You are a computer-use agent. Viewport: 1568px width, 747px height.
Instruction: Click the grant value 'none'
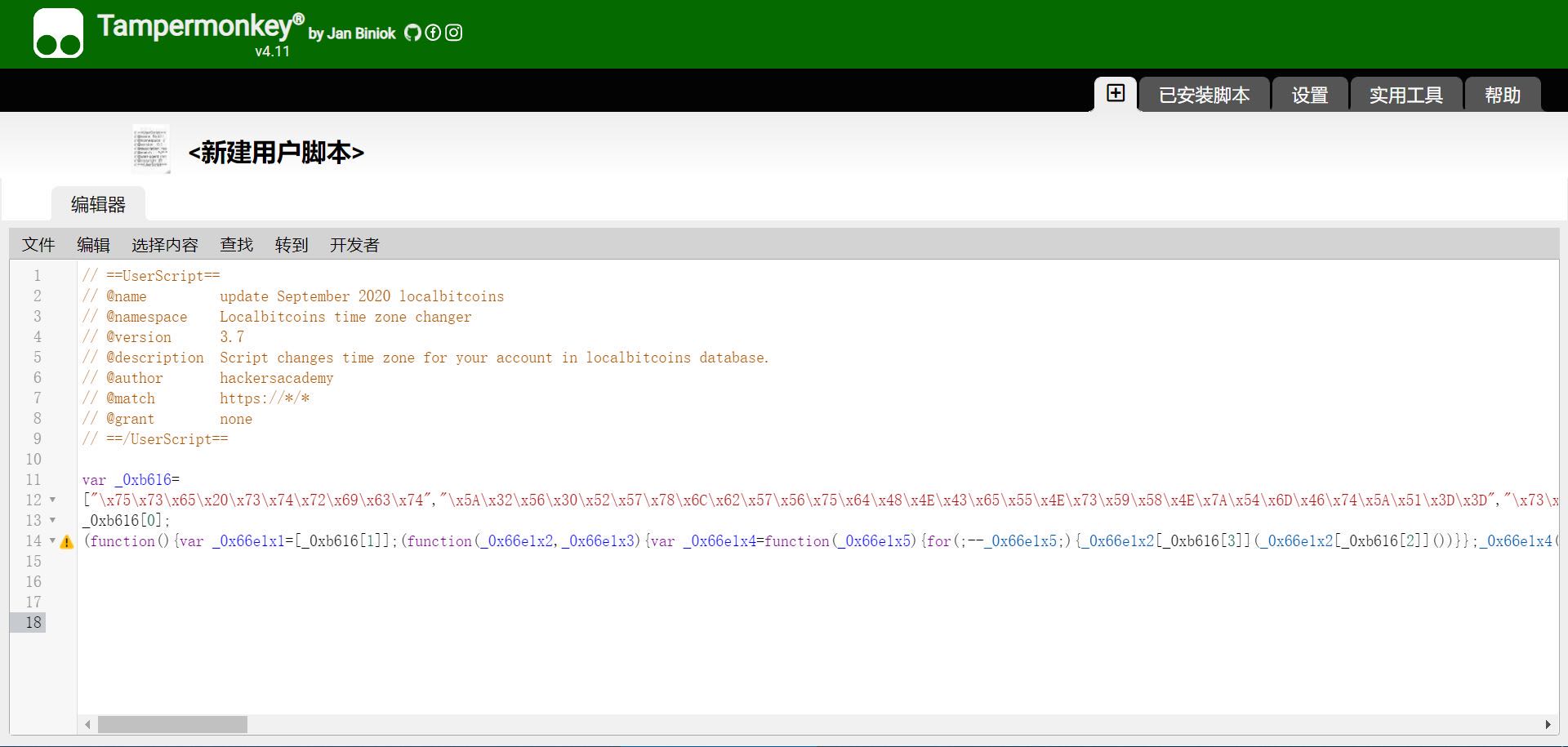point(236,419)
